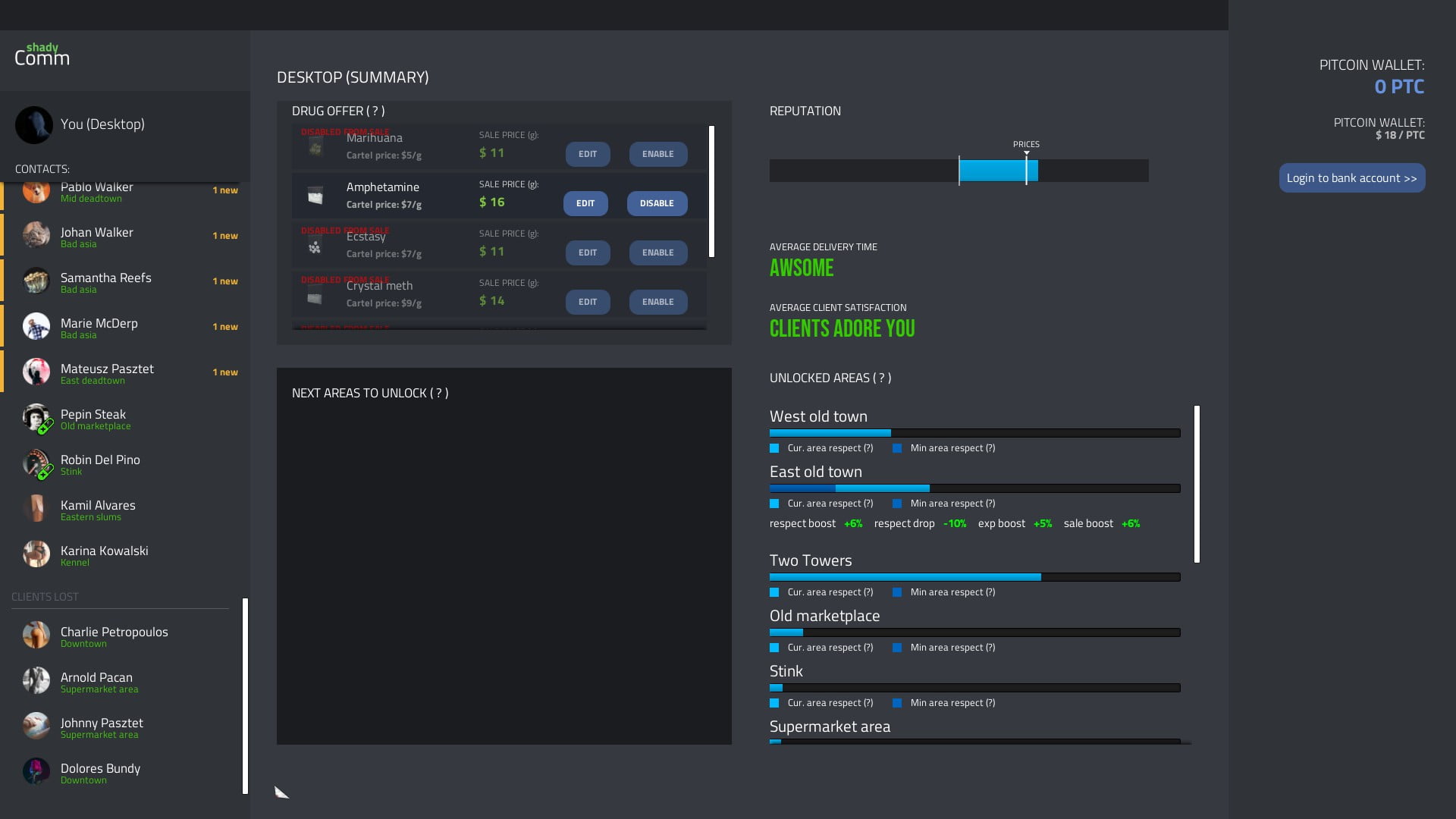
Task: Click the Marihuana drug icon
Action: pyautogui.click(x=315, y=147)
